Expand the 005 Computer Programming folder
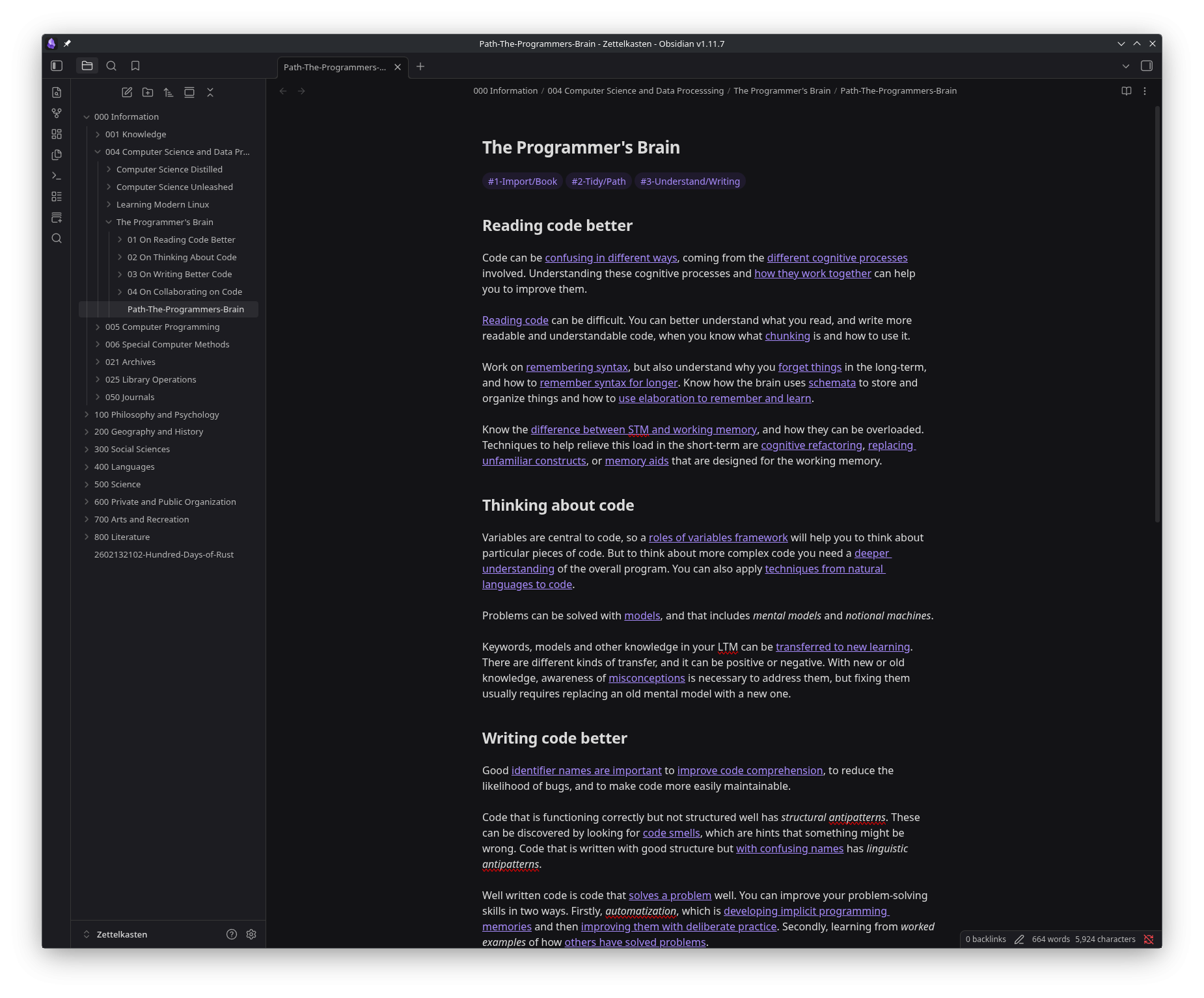The image size is (1204, 998). click(x=98, y=327)
